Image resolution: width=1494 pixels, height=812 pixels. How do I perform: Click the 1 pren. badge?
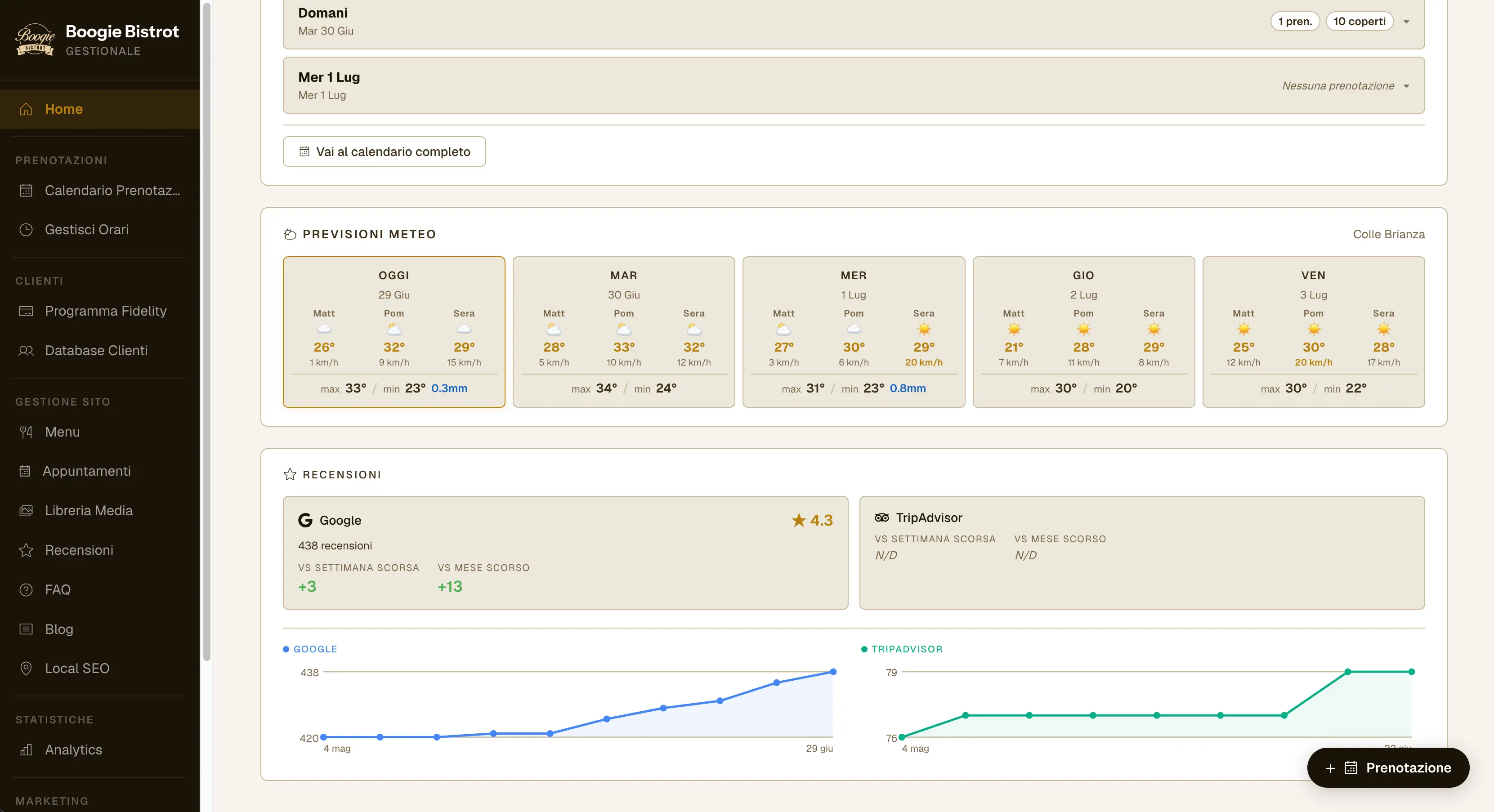(x=1295, y=22)
